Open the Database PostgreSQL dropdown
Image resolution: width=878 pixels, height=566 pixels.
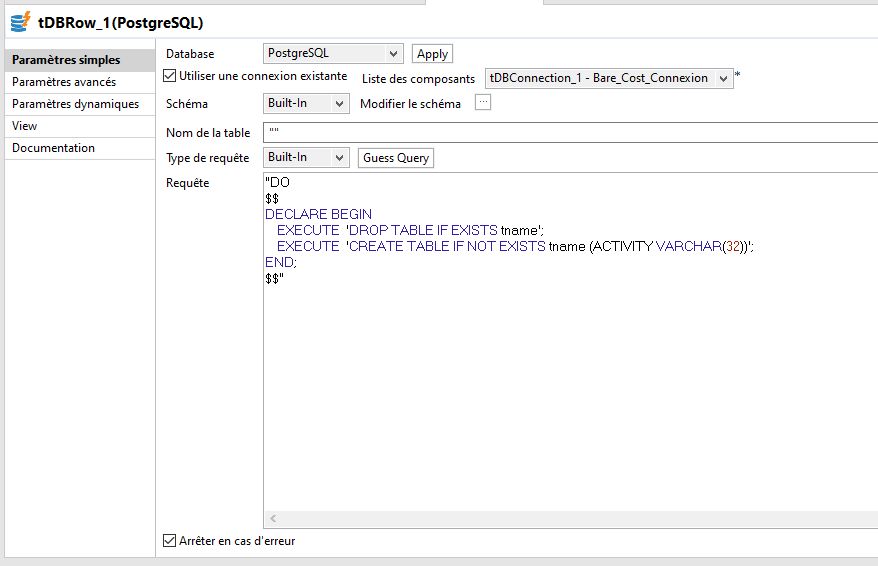tap(333, 54)
